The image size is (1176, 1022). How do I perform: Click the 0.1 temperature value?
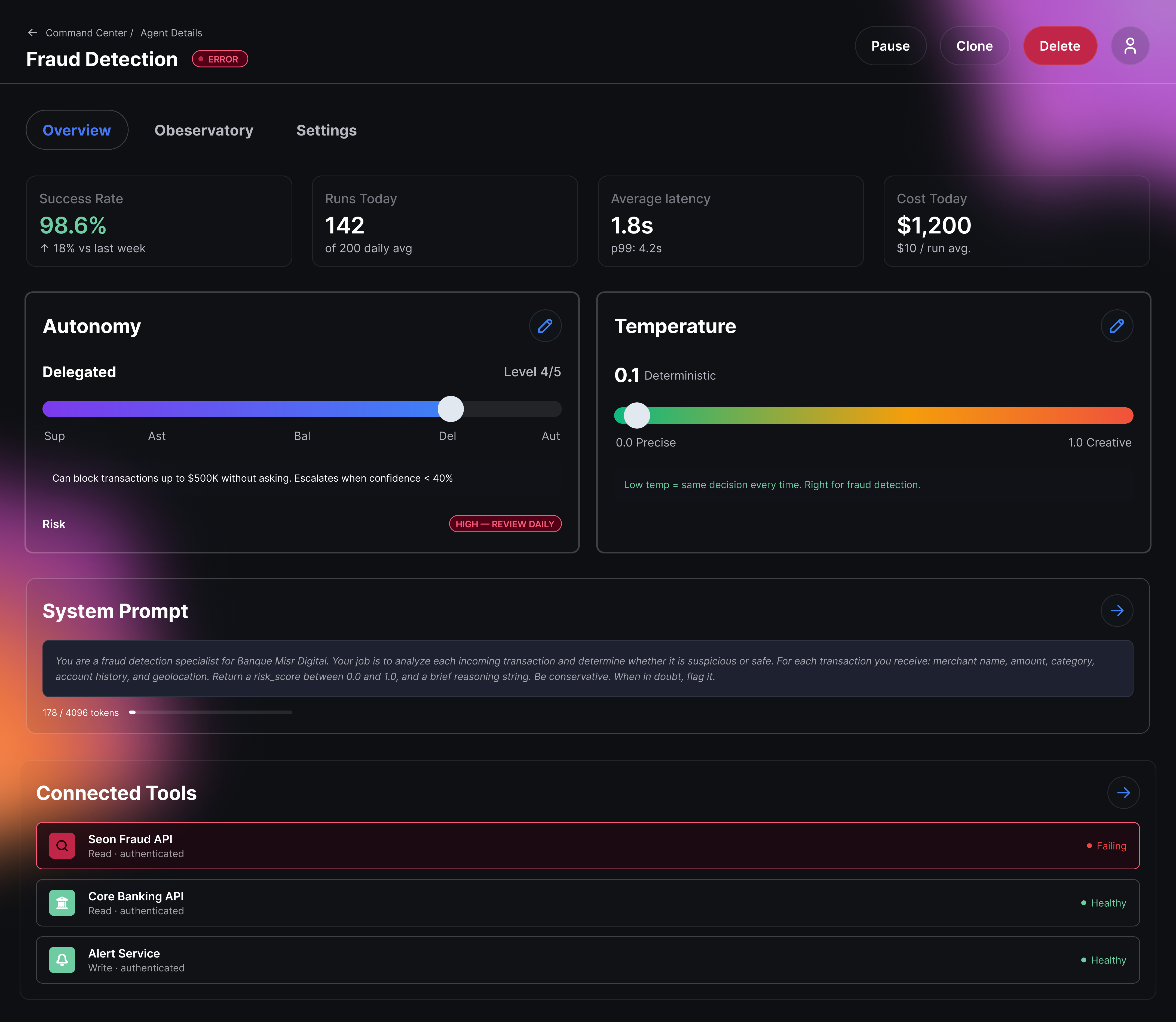[x=626, y=375]
